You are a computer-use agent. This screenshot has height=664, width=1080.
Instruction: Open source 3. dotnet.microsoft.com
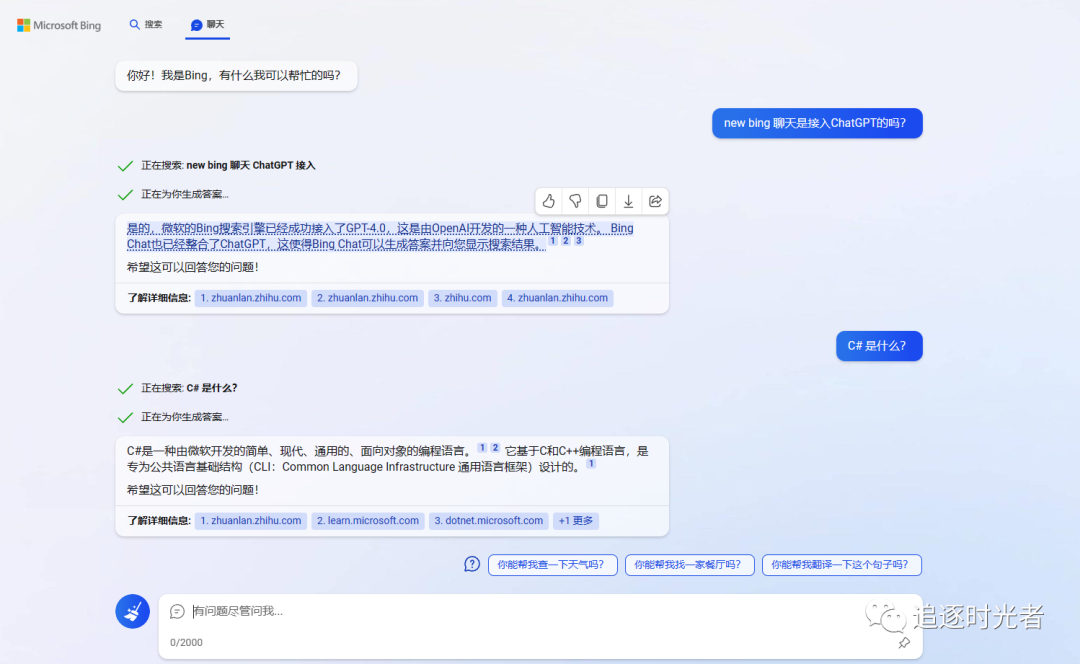pyautogui.click(x=488, y=521)
